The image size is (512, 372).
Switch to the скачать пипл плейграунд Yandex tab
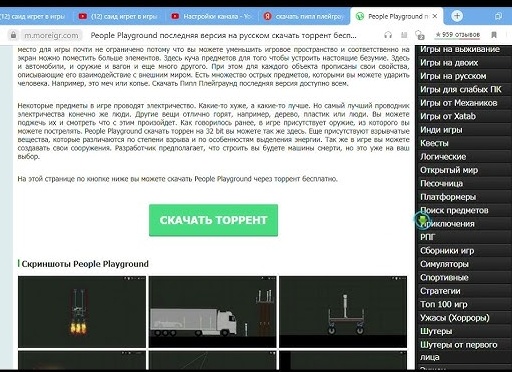tap(304, 16)
